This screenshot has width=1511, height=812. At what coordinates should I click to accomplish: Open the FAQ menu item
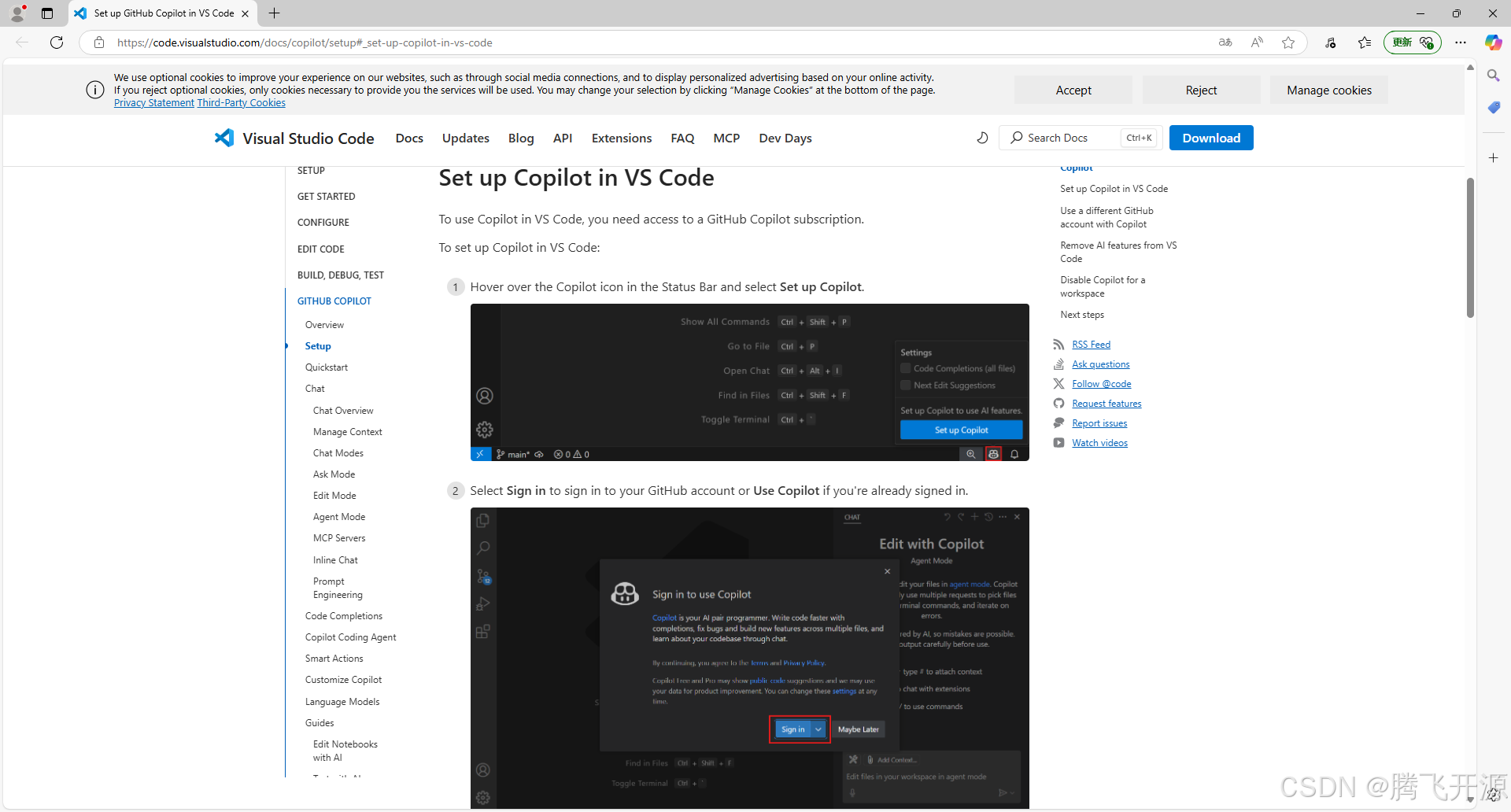click(x=682, y=138)
